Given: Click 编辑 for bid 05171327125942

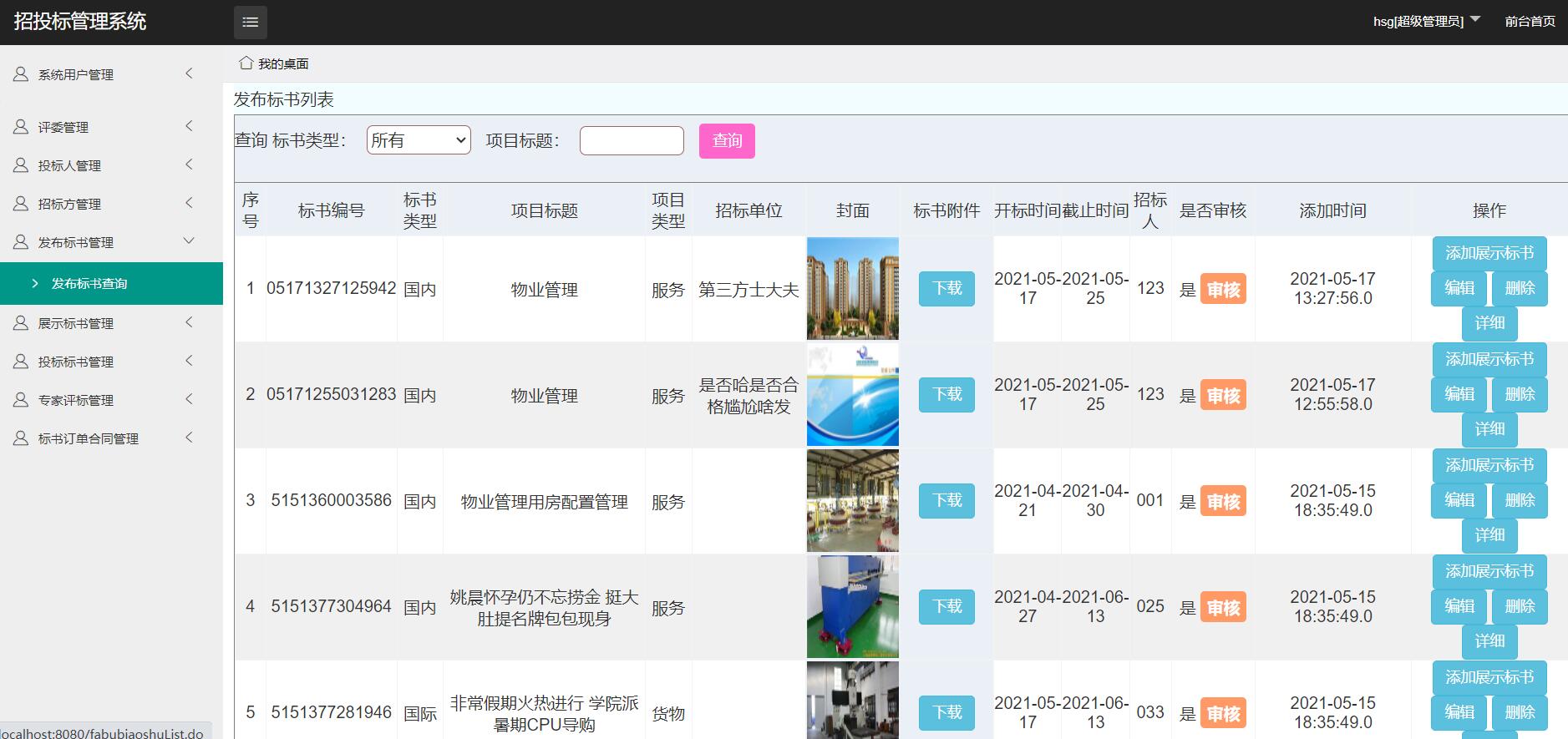Looking at the screenshot, I should tap(1459, 288).
